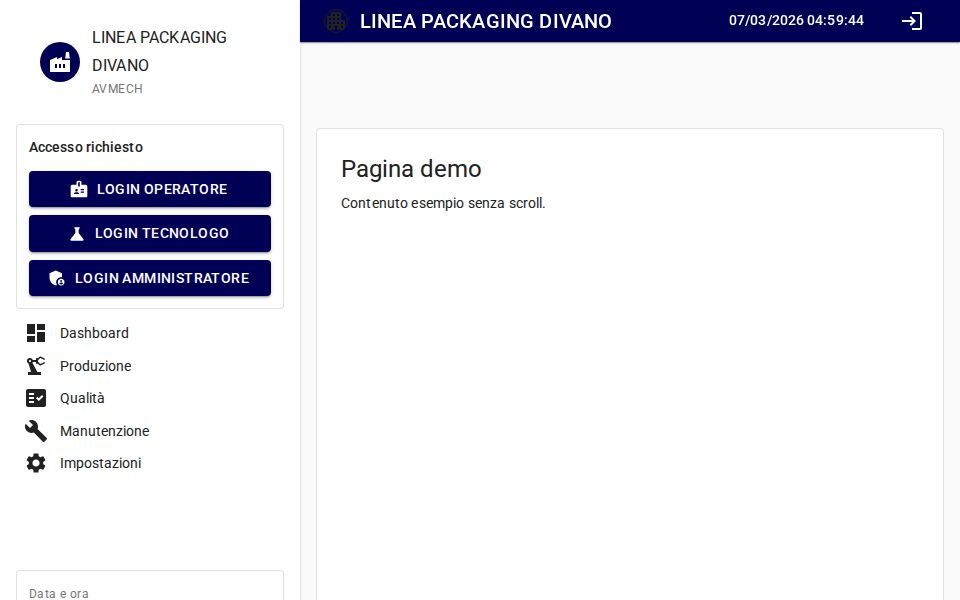960x600 pixels.
Task: Navigate to Produzione
Action: pyautogui.click(x=95, y=366)
